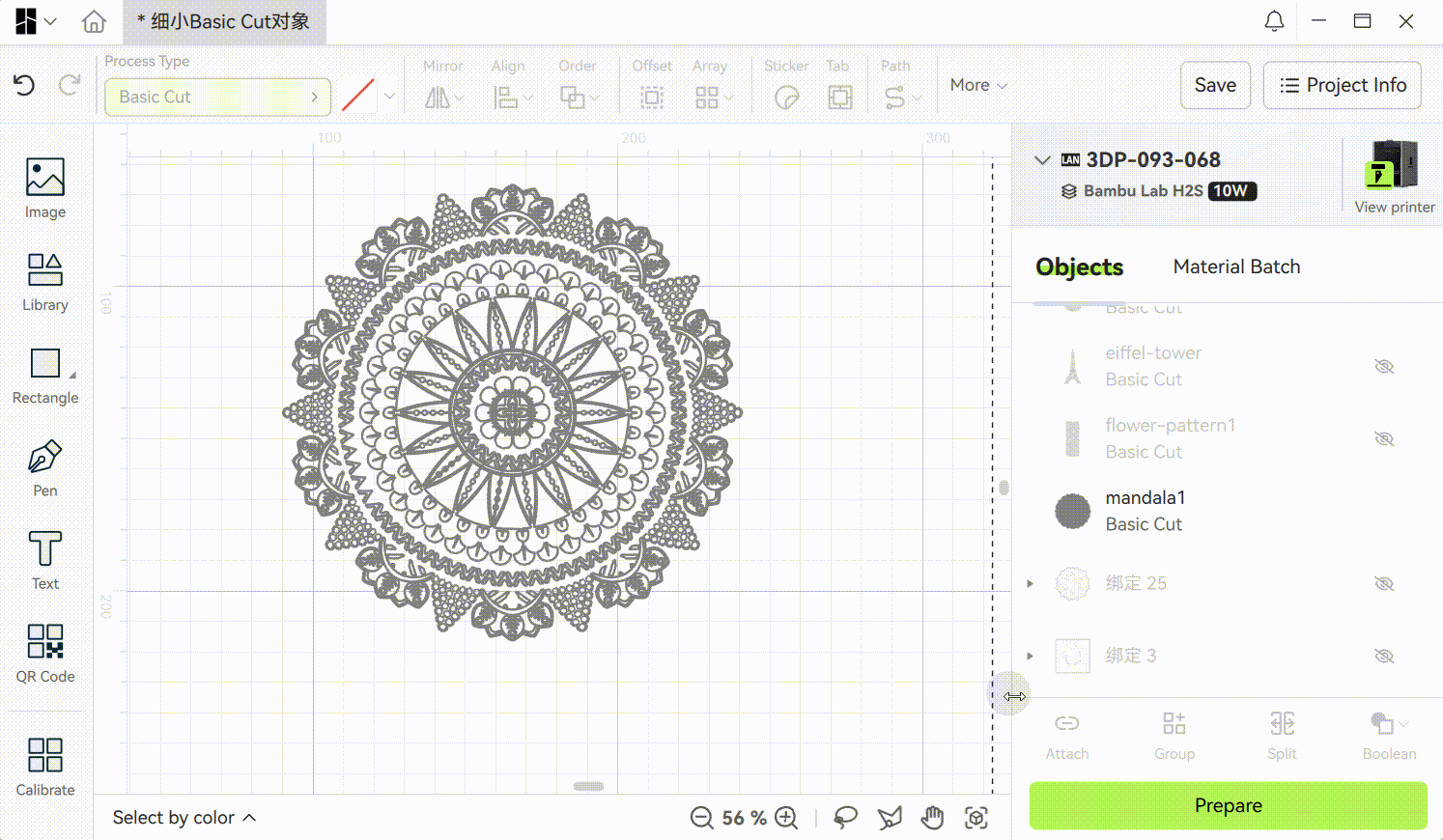
Task: Toggle visibility of flower-pattern1 object
Action: (1384, 439)
